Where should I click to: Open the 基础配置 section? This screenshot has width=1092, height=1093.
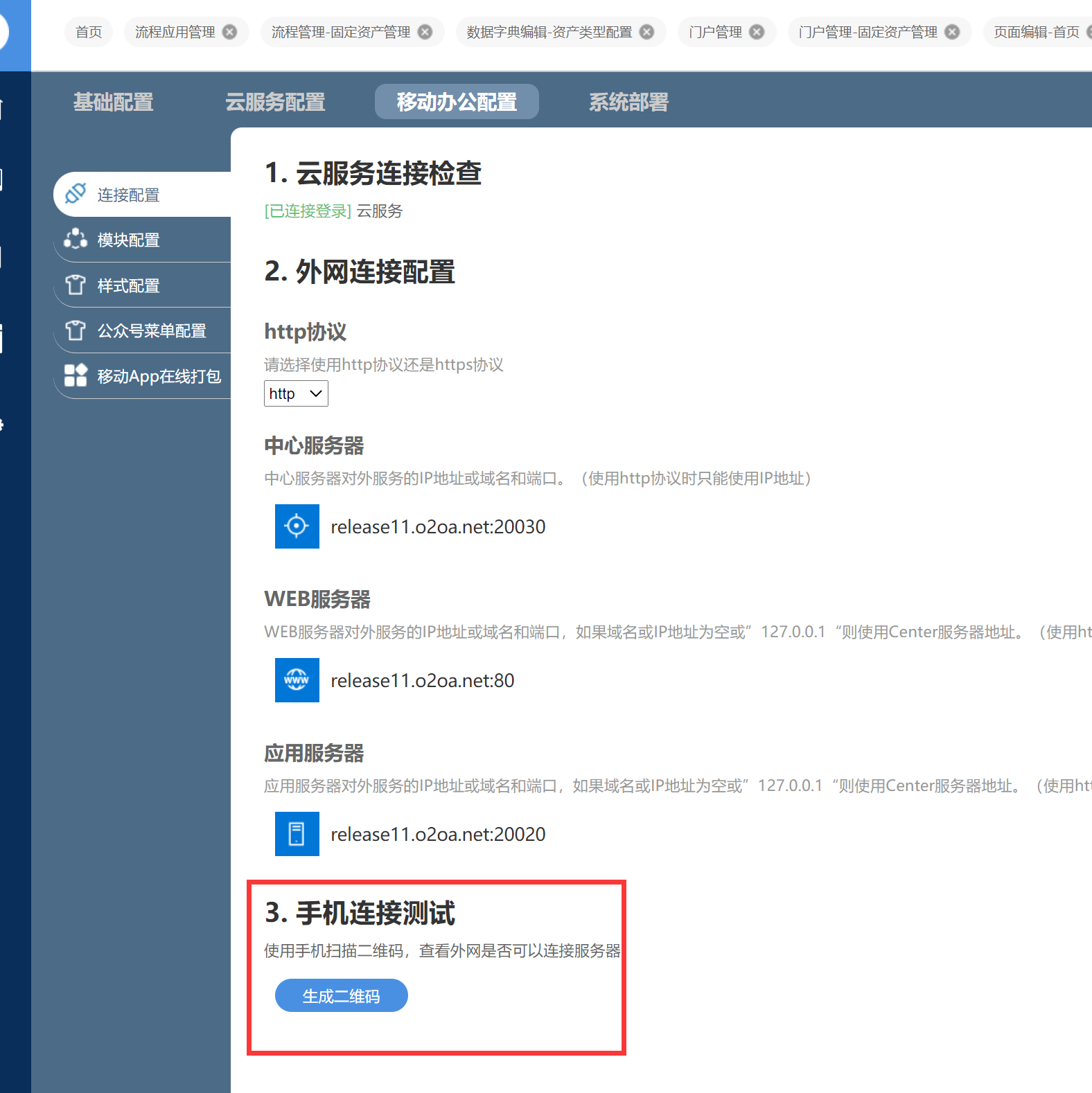click(114, 102)
